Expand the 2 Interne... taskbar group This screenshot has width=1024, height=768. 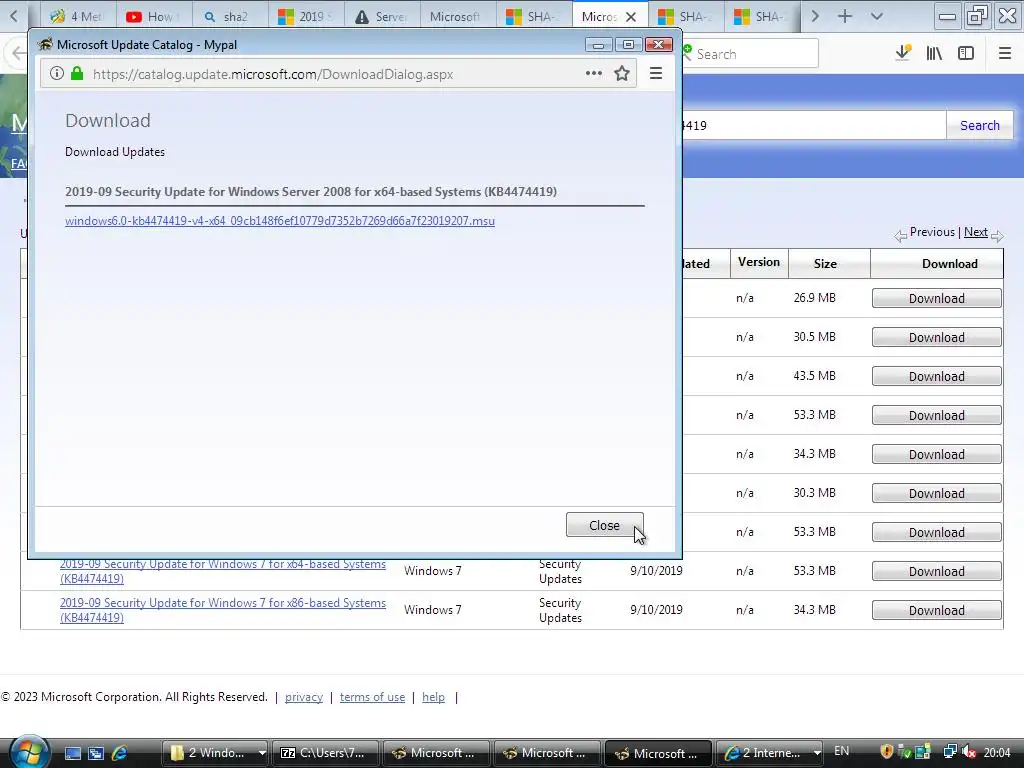coord(816,753)
